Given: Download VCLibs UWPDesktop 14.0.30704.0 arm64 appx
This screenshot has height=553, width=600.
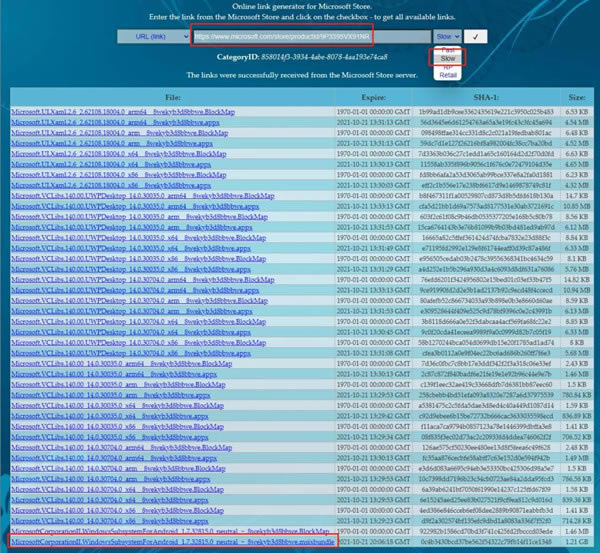Looking at the screenshot, I should click(x=135, y=290).
